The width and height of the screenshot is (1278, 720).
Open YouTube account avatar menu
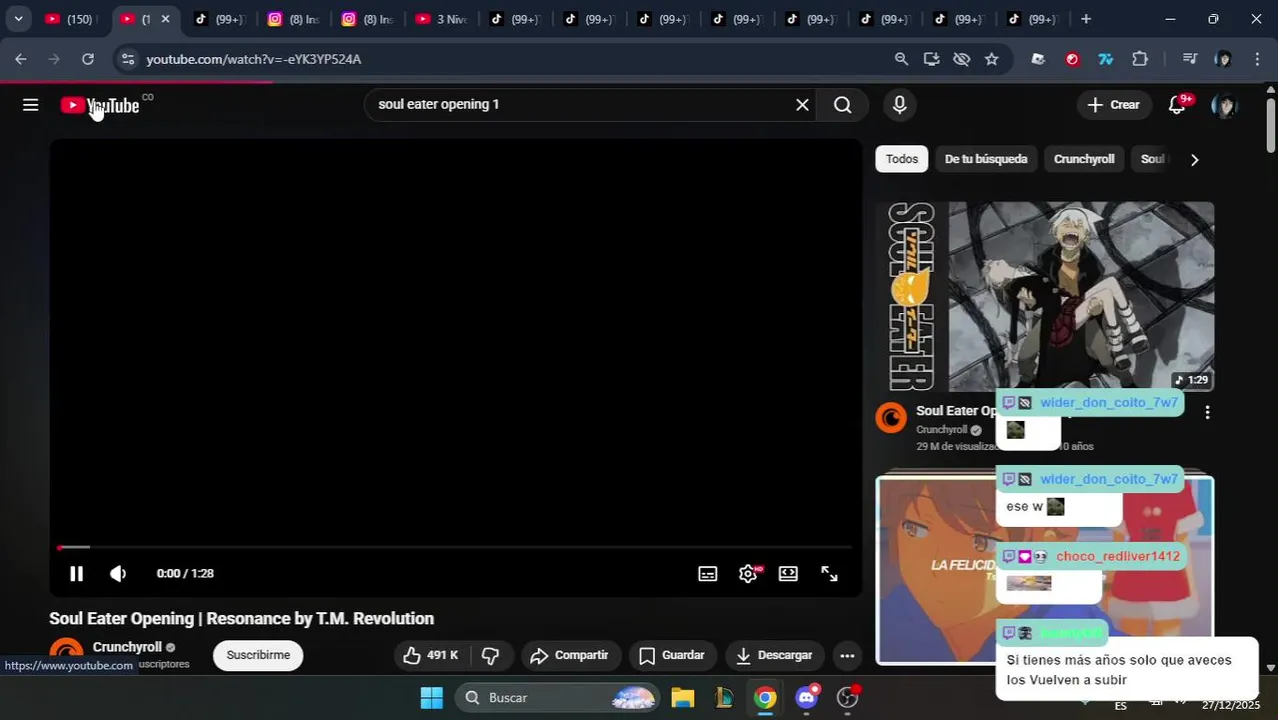click(1224, 105)
